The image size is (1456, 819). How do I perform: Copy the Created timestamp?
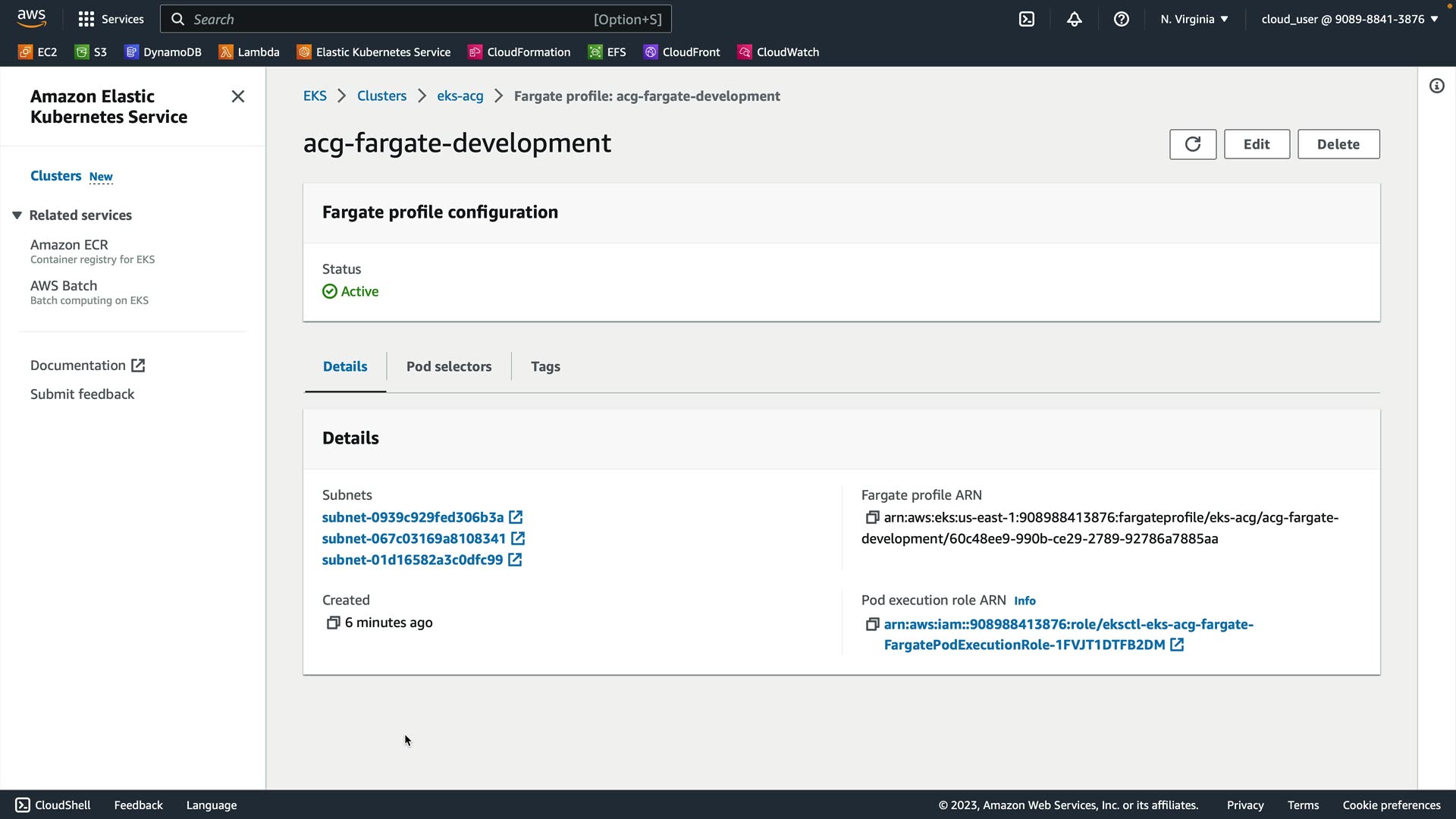(333, 623)
